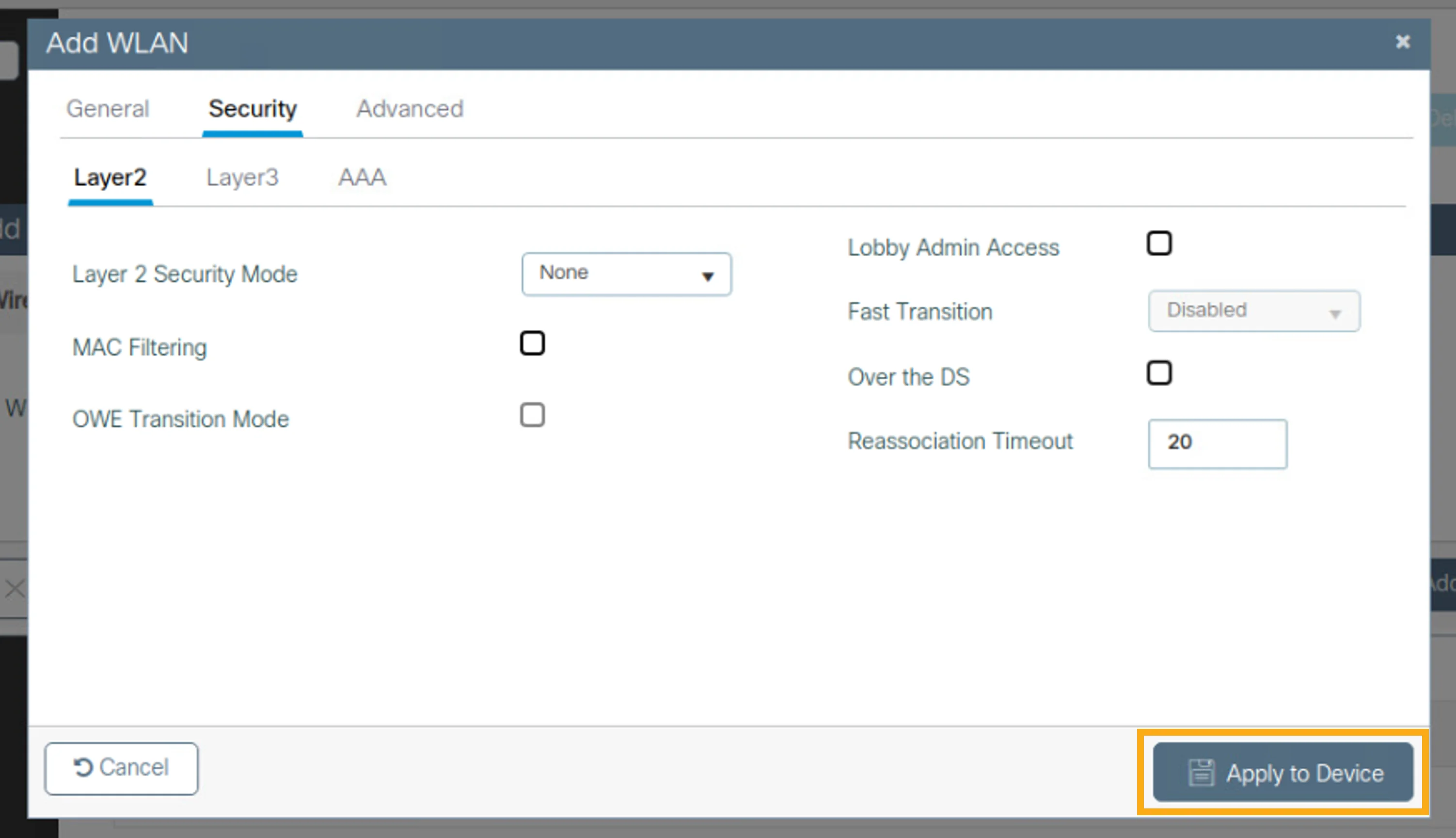
Task: Open the AAA sub-tab
Action: 362,177
